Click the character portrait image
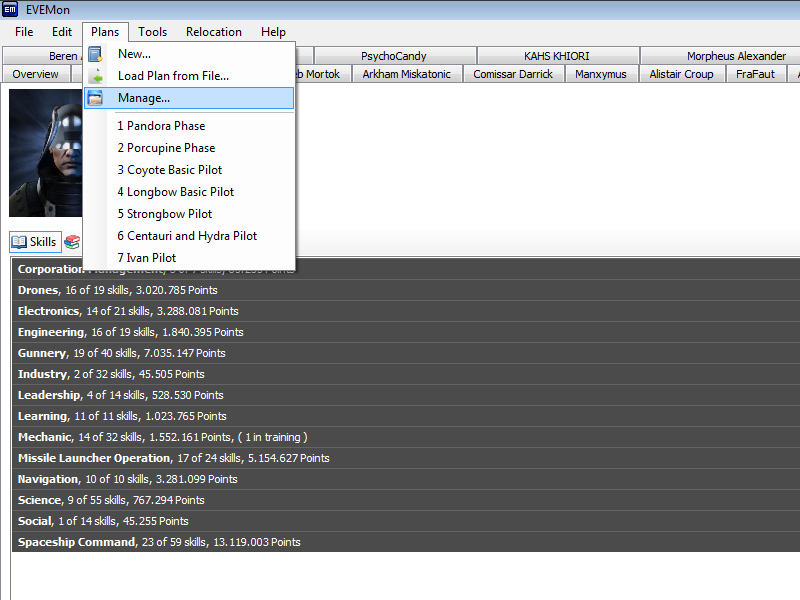The image size is (800, 600). (45, 153)
